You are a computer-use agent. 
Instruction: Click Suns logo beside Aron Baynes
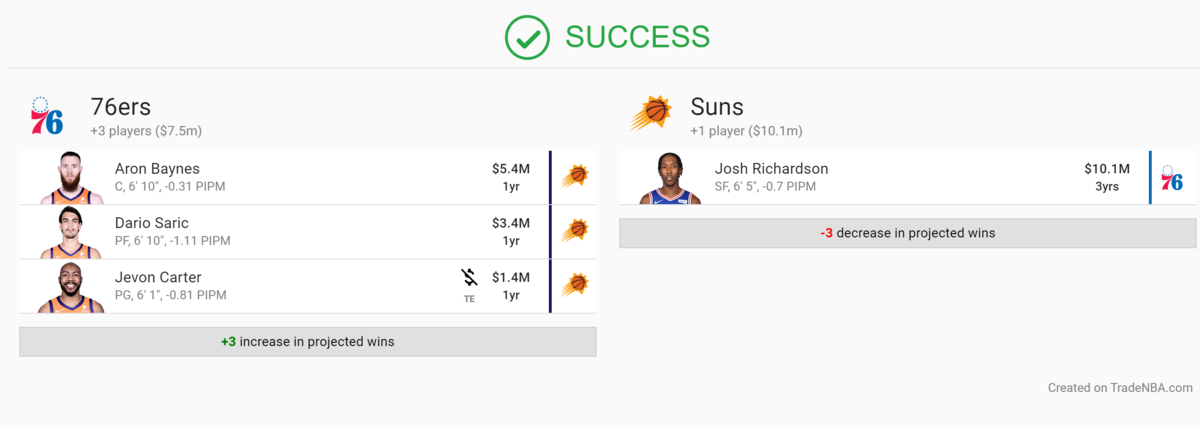coord(574,177)
